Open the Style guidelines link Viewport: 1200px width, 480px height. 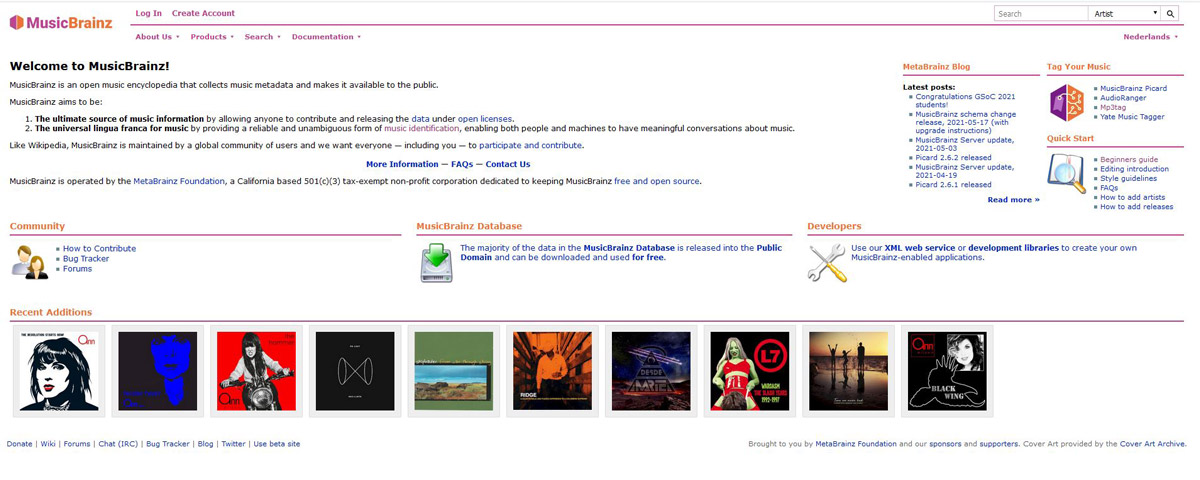click(x=1129, y=179)
